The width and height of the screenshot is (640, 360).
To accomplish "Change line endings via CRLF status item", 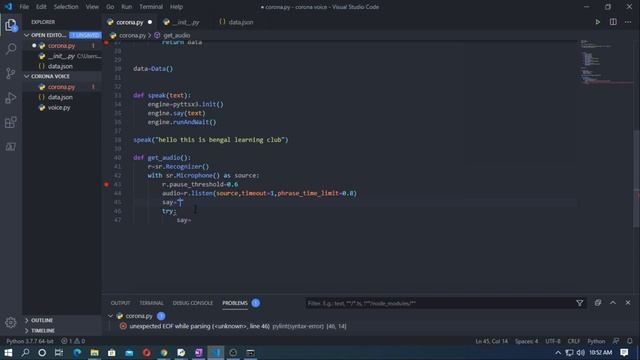I will tap(574, 341).
